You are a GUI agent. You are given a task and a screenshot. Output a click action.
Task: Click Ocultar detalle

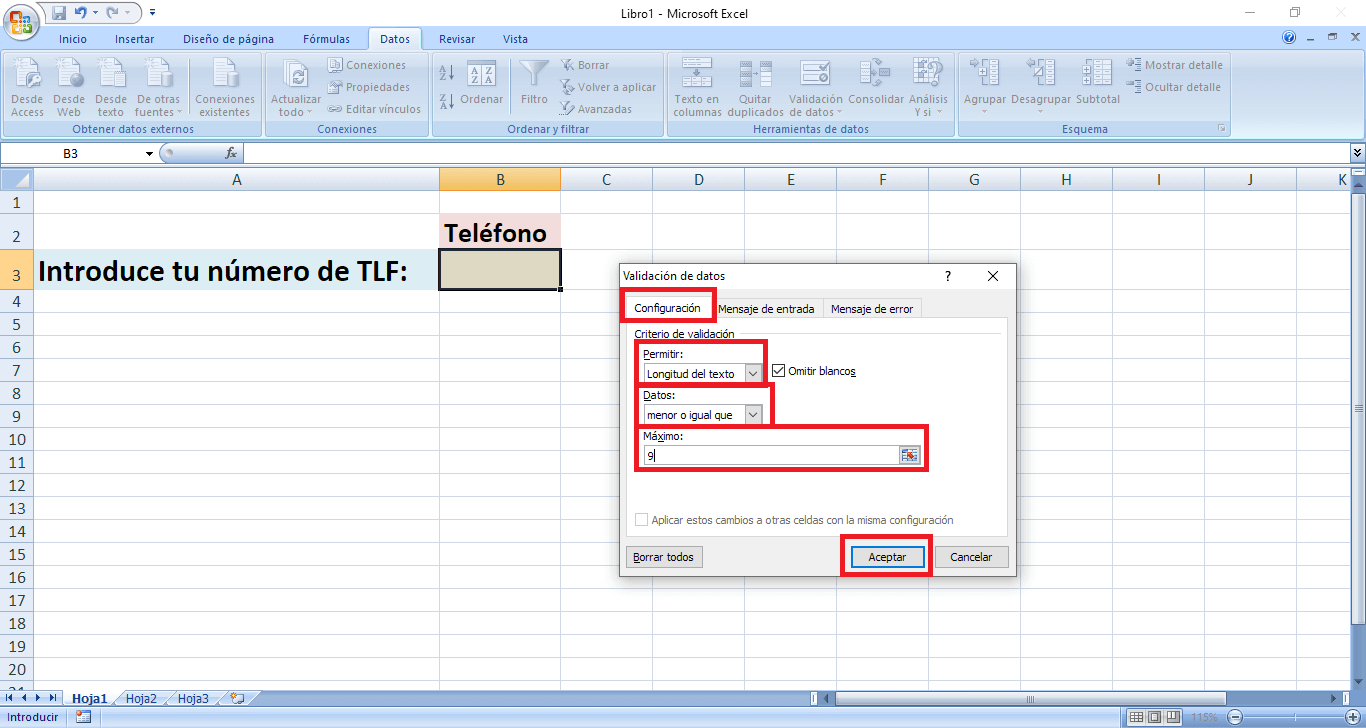click(x=1173, y=87)
